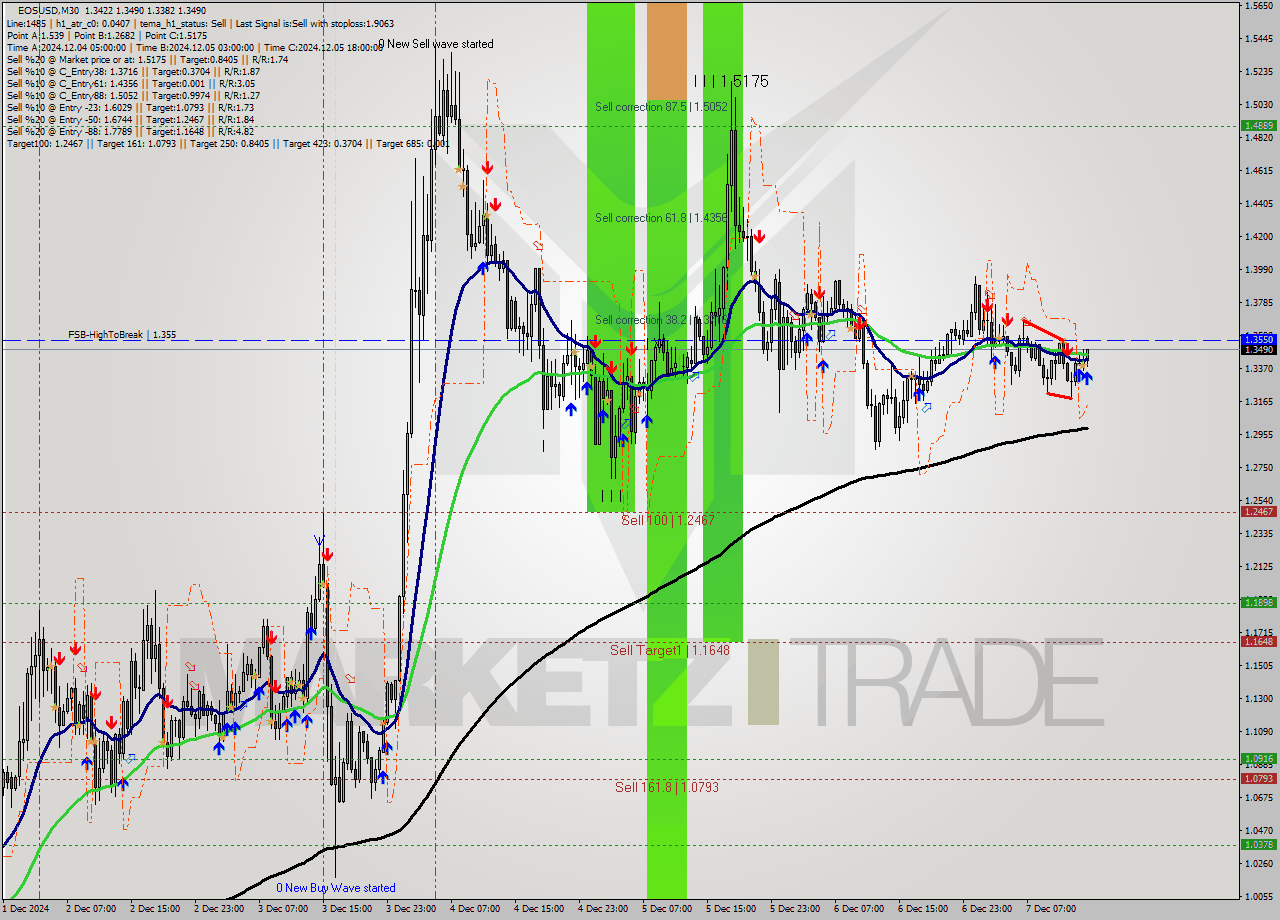1280x920 pixels.
Task: Select the 'Sell Target1 | 1.1648' label
Action: tap(670, 650)
